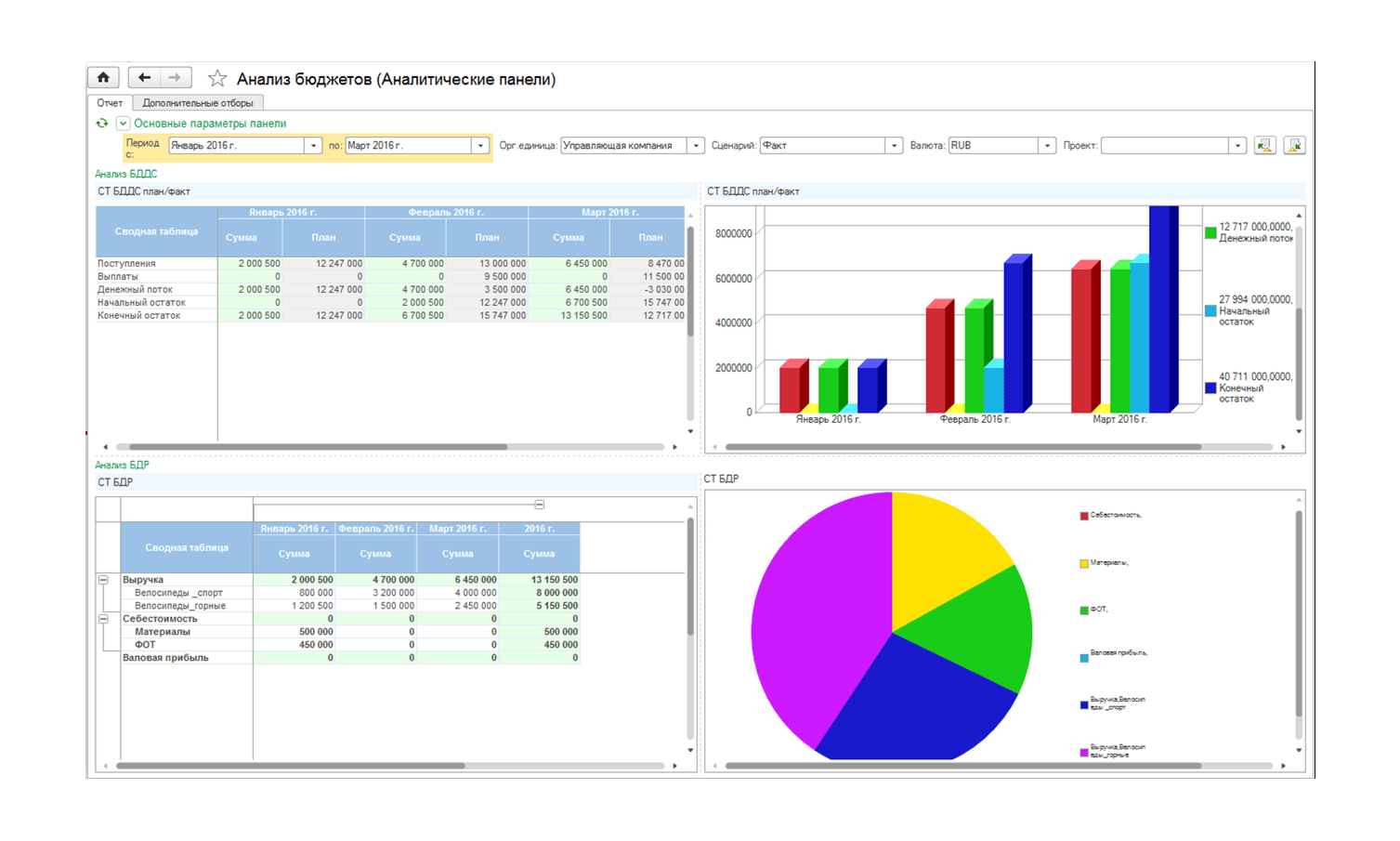Click the Анализ БДР section link
This screenshot has width=1400, height=841.
click(x=122, y=465)
